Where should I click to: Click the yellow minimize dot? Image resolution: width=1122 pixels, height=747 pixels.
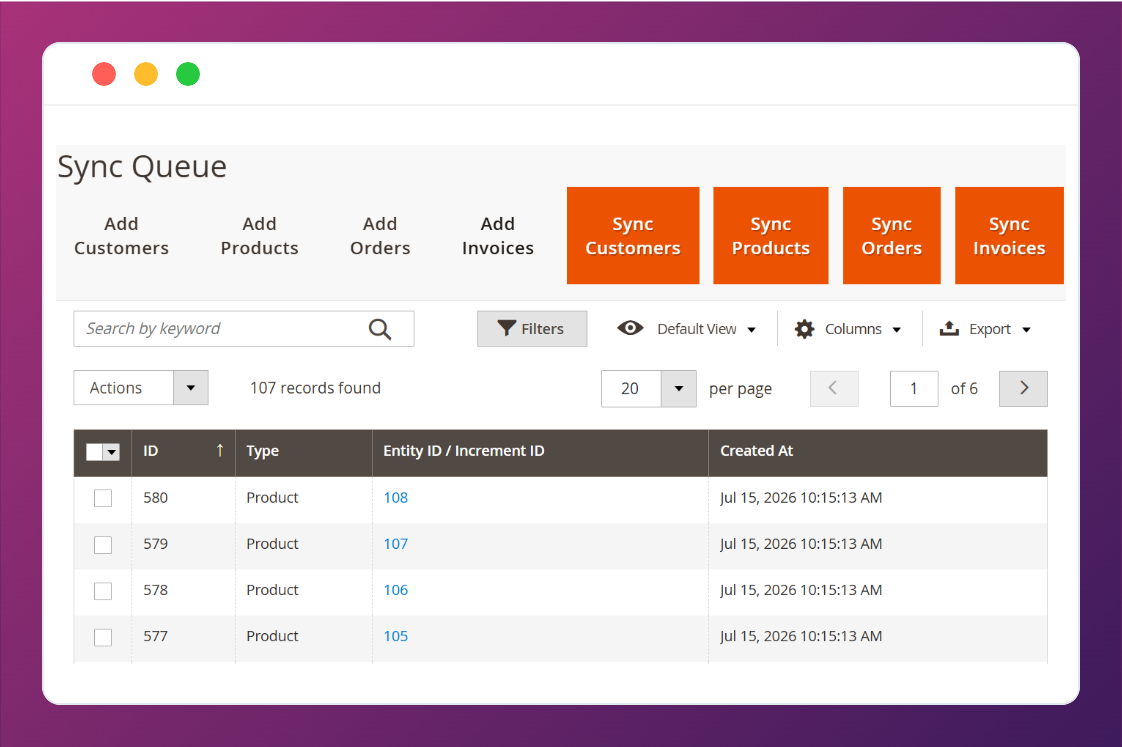pos(146,74)
